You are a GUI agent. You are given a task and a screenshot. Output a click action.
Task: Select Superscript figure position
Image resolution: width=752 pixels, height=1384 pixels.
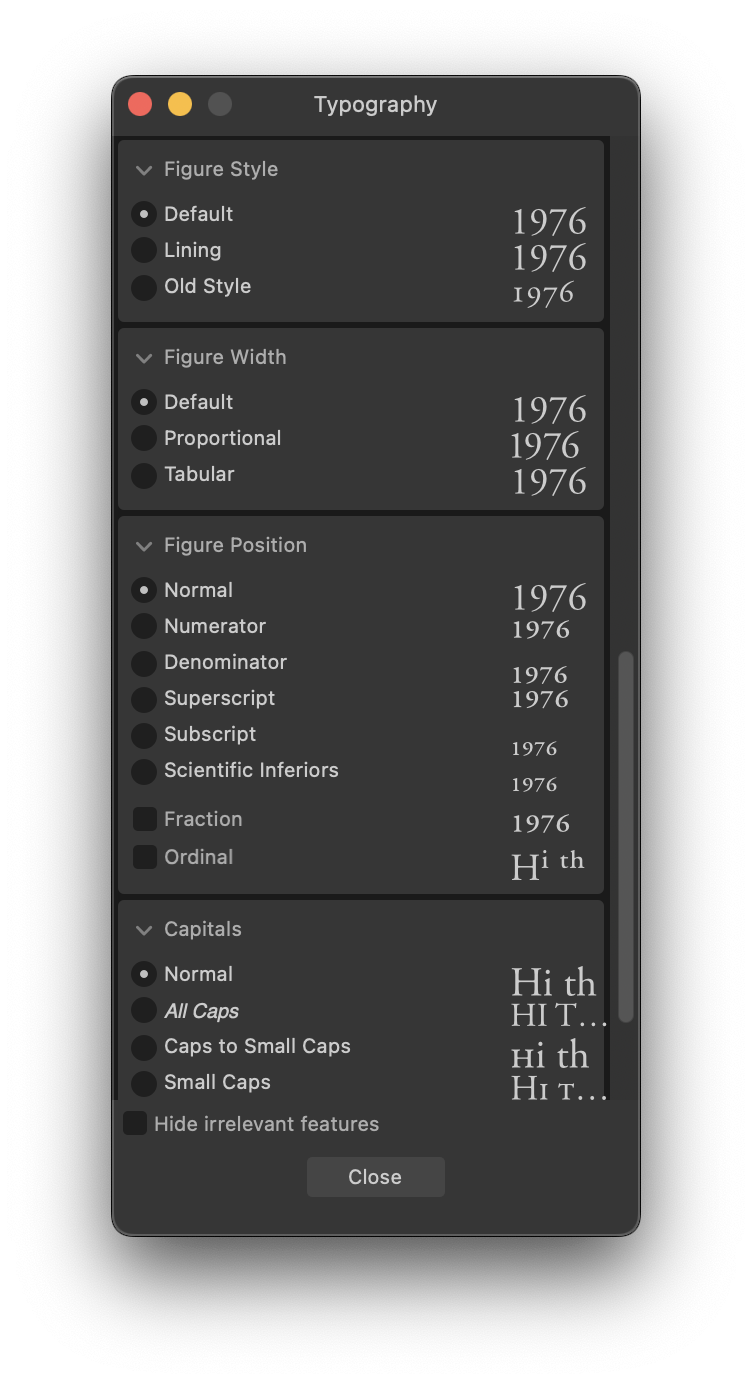point(143,699)
